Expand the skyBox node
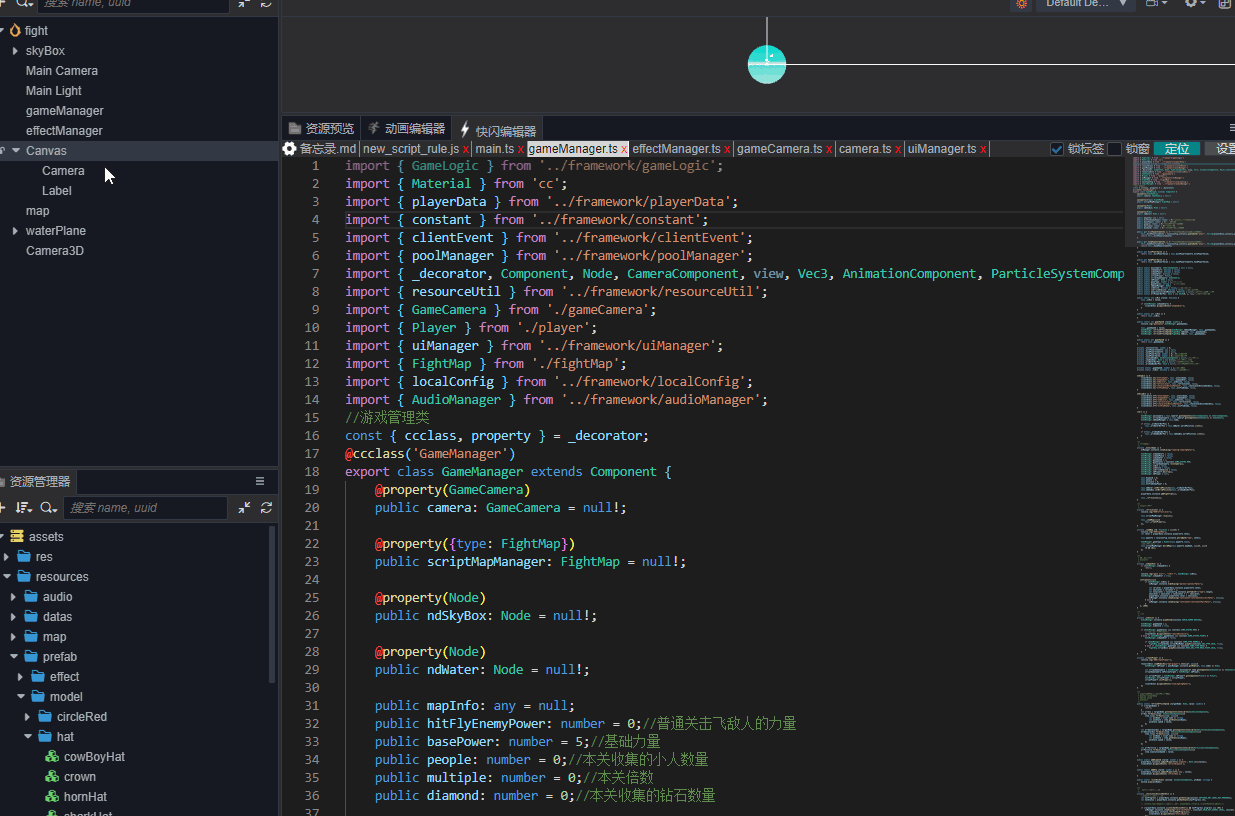The height and width of the screenshot is (816, 1235). point(15,51)
